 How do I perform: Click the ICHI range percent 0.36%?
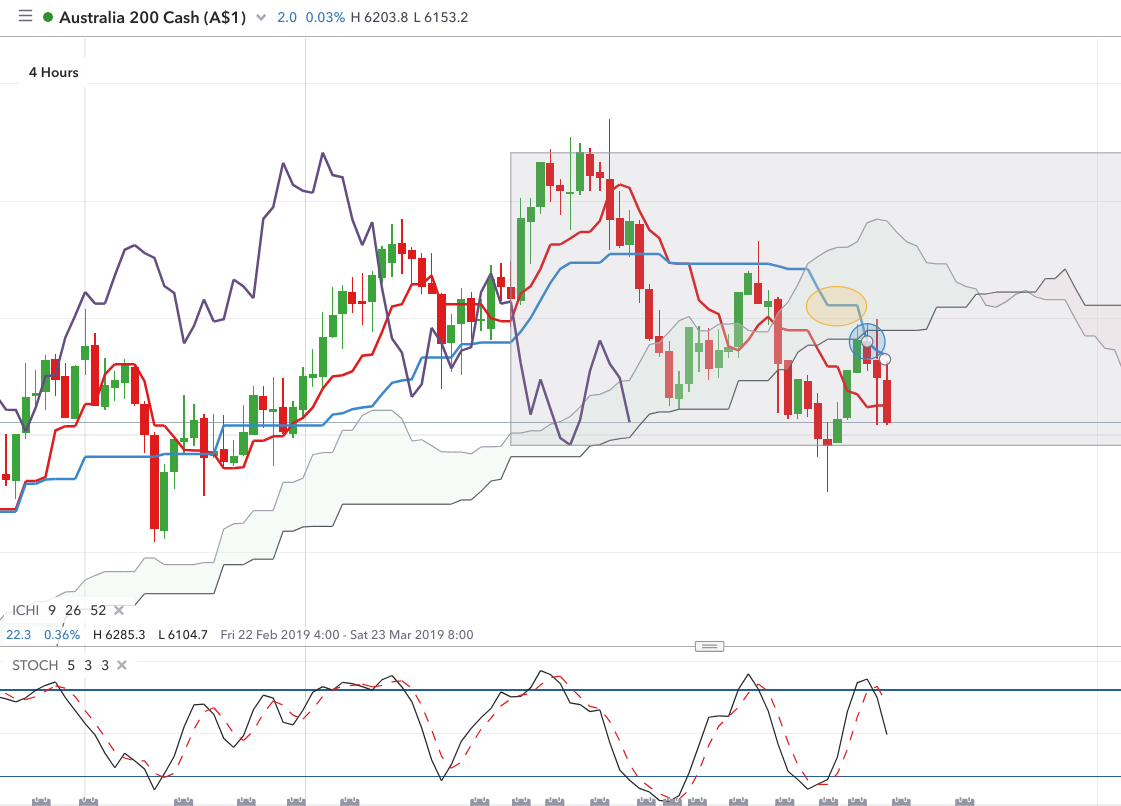pyautogui.click(x=62, y=634)
